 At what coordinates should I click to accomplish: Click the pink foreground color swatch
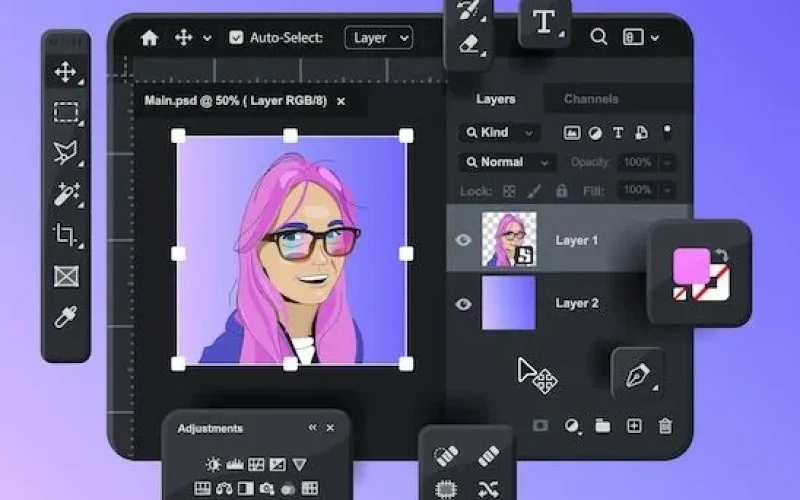tap(690, 267)
